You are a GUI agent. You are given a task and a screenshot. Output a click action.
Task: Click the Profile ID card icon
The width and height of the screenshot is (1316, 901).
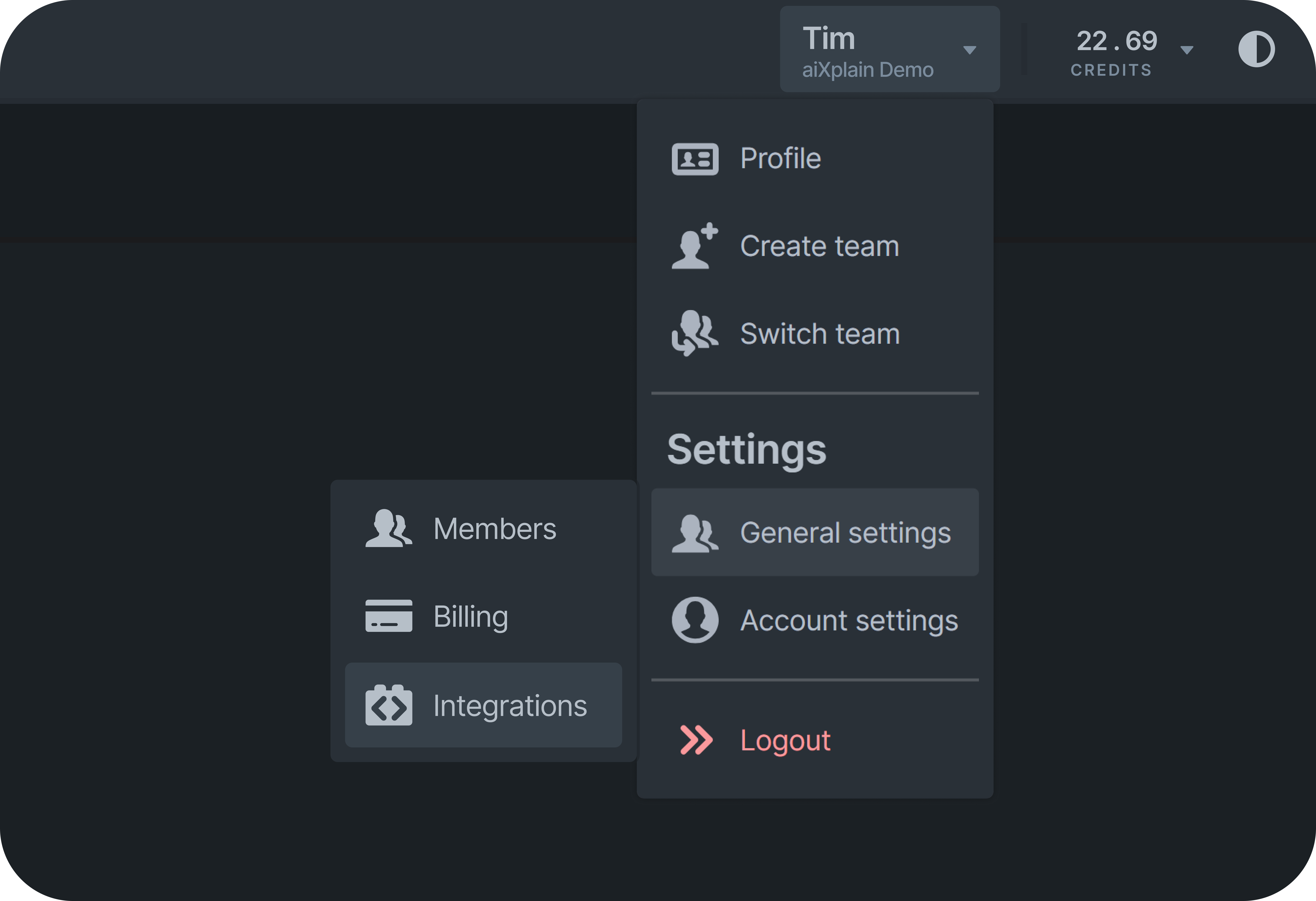695,159
